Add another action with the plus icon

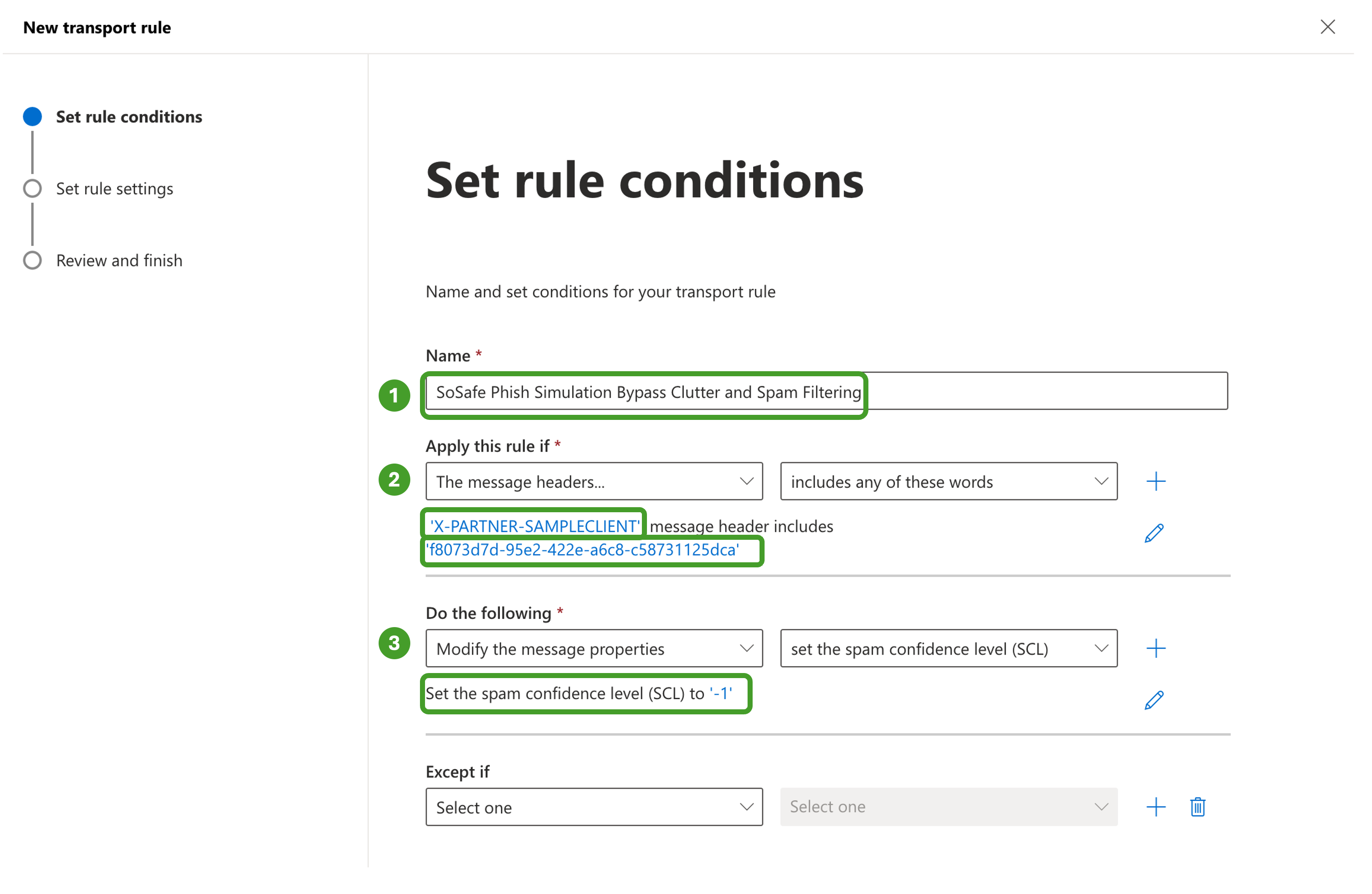[1155, 649]
